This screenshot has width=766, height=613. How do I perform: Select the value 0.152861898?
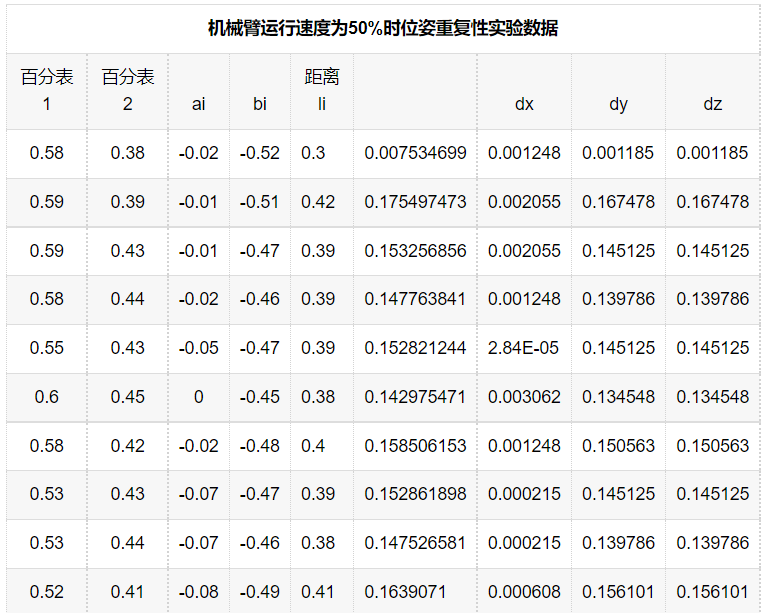[x=415, y=494]
